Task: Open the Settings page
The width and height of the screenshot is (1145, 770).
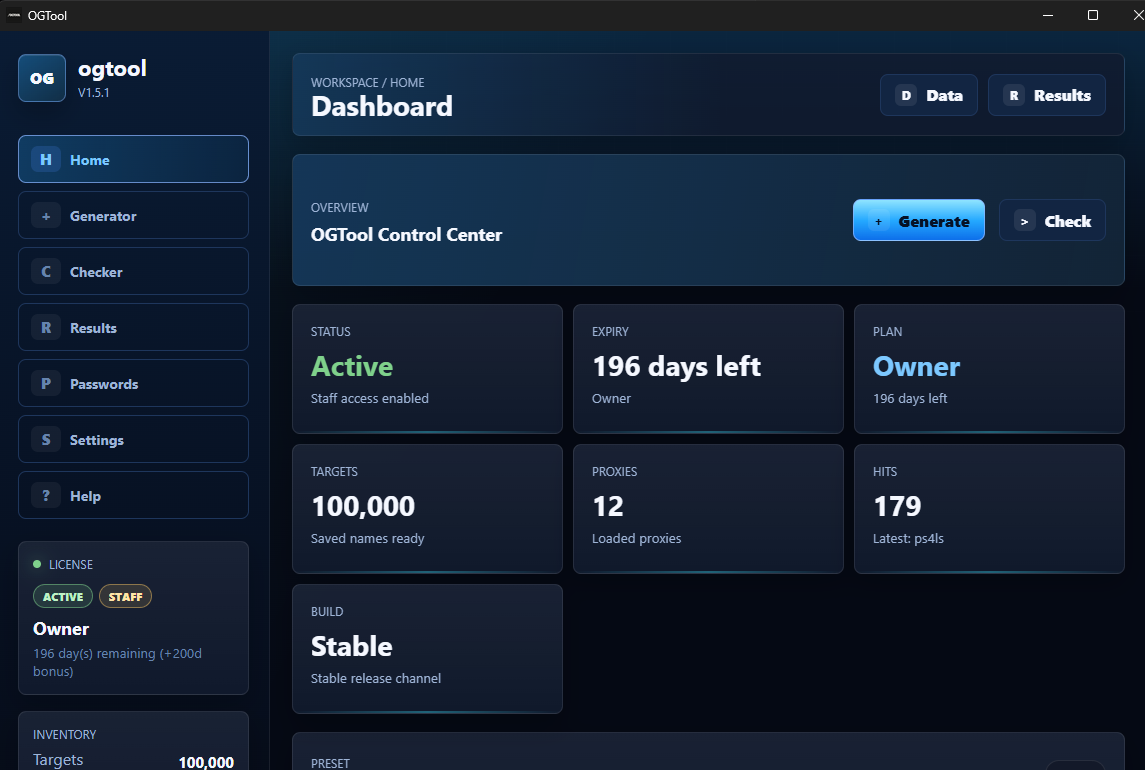Action: [134, 440]
